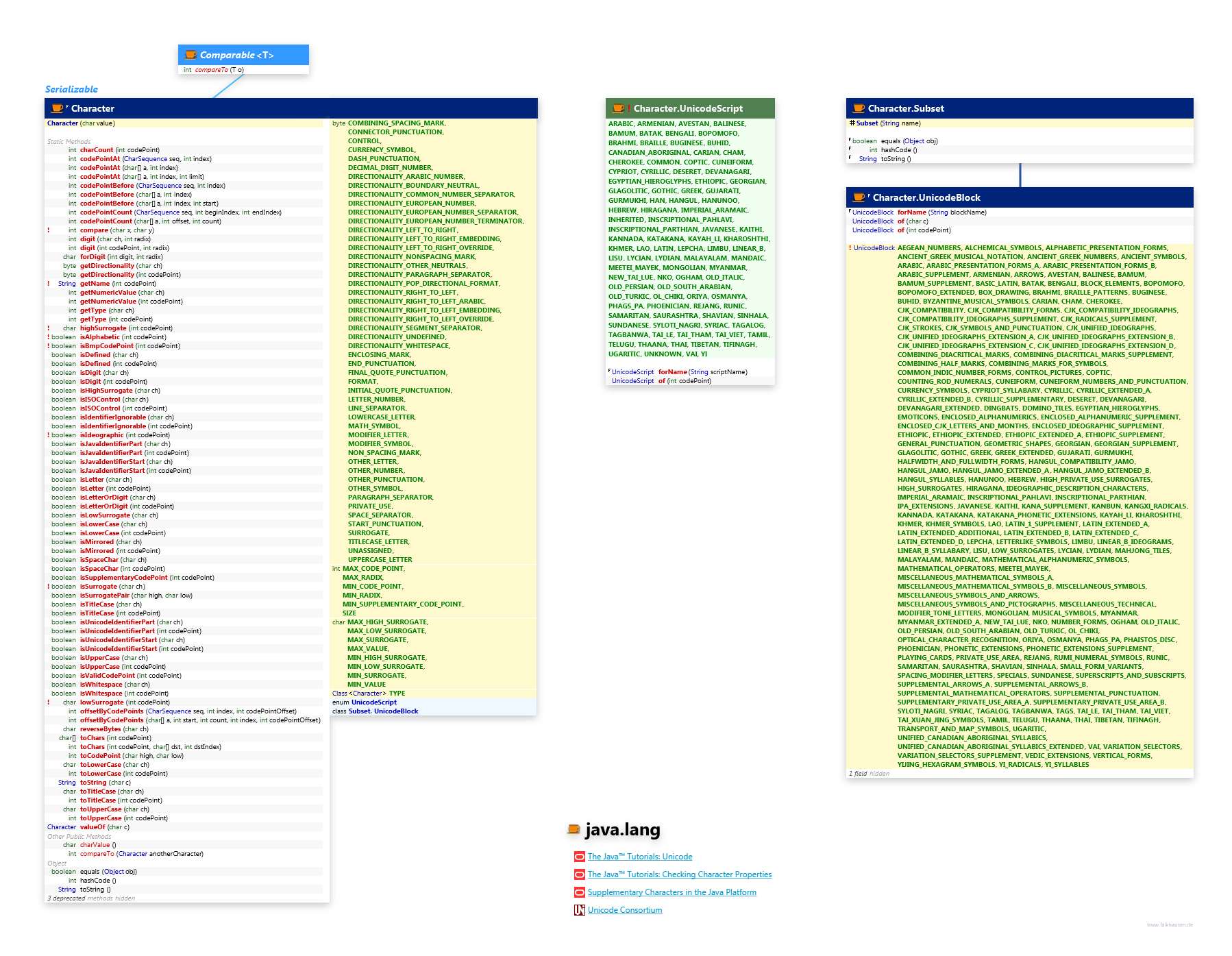Viewport: 1232px width, 956px height.
Task: Click the Character.UnicodeScript enum icon
Action: [x=619, y=108]
